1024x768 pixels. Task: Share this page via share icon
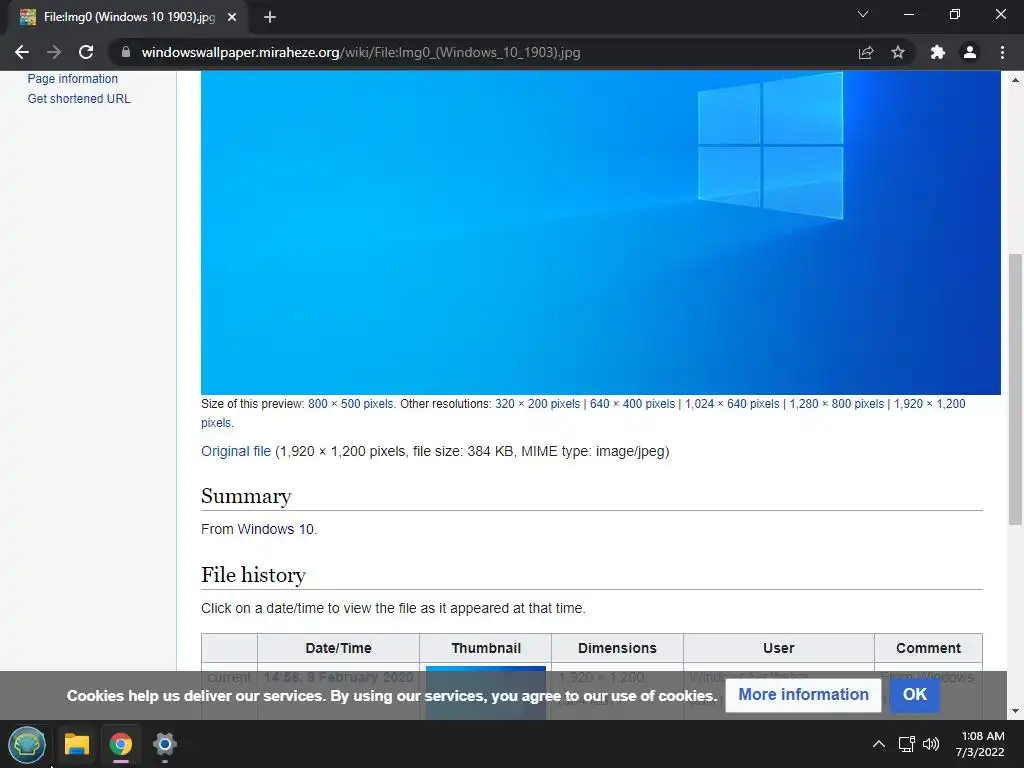[866, 52]
